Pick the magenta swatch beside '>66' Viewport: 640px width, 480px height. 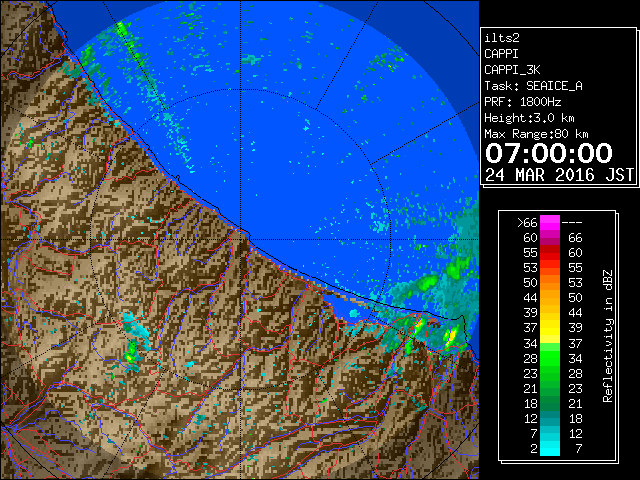point(550,223)
